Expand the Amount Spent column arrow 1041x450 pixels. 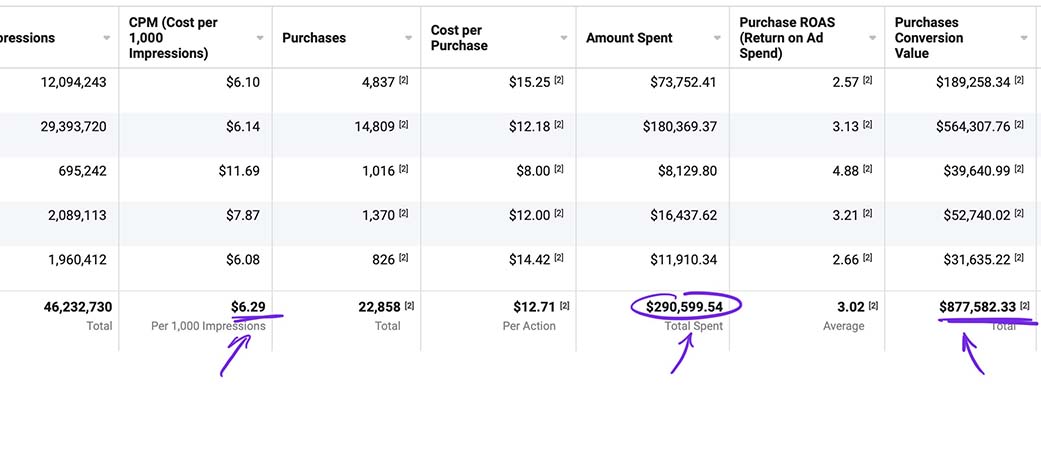point(717,38)
